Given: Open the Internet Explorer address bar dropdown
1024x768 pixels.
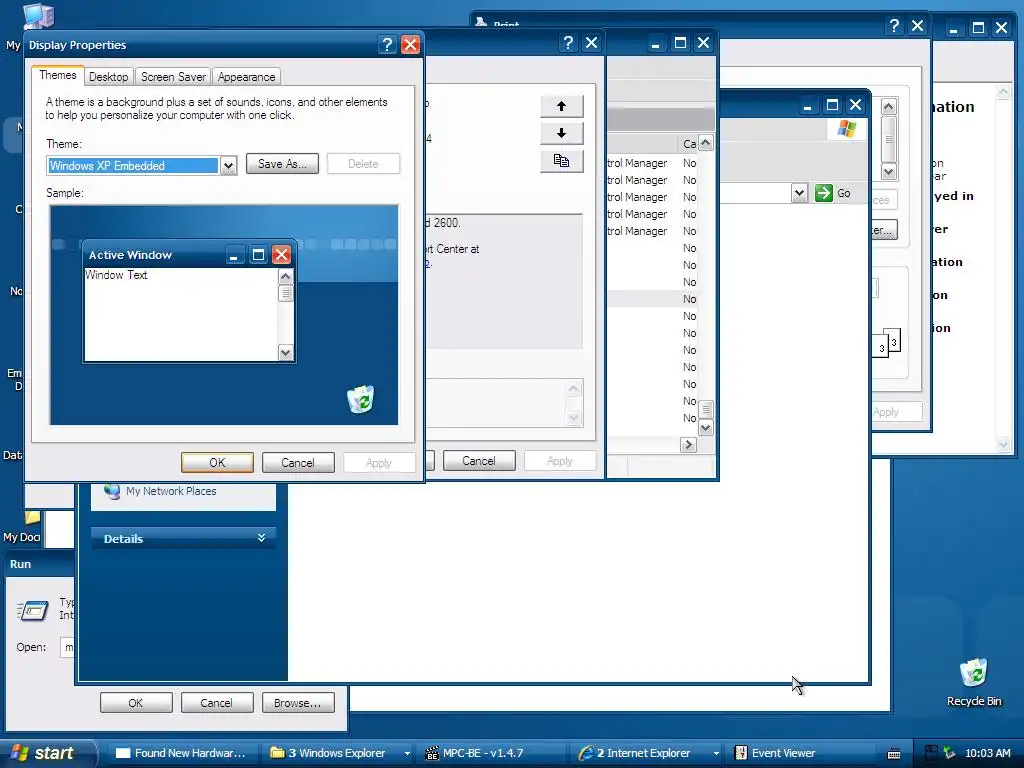Looking at the screenshot, I should (799, 193).
